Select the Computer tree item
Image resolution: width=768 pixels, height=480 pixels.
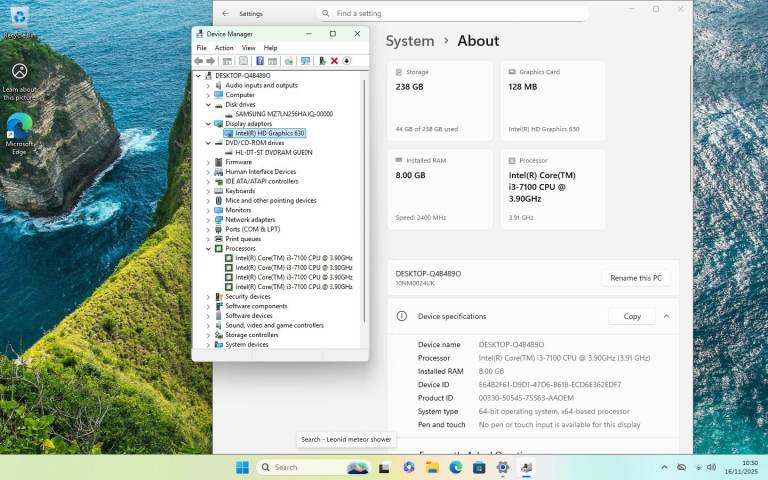coord(240,95)
